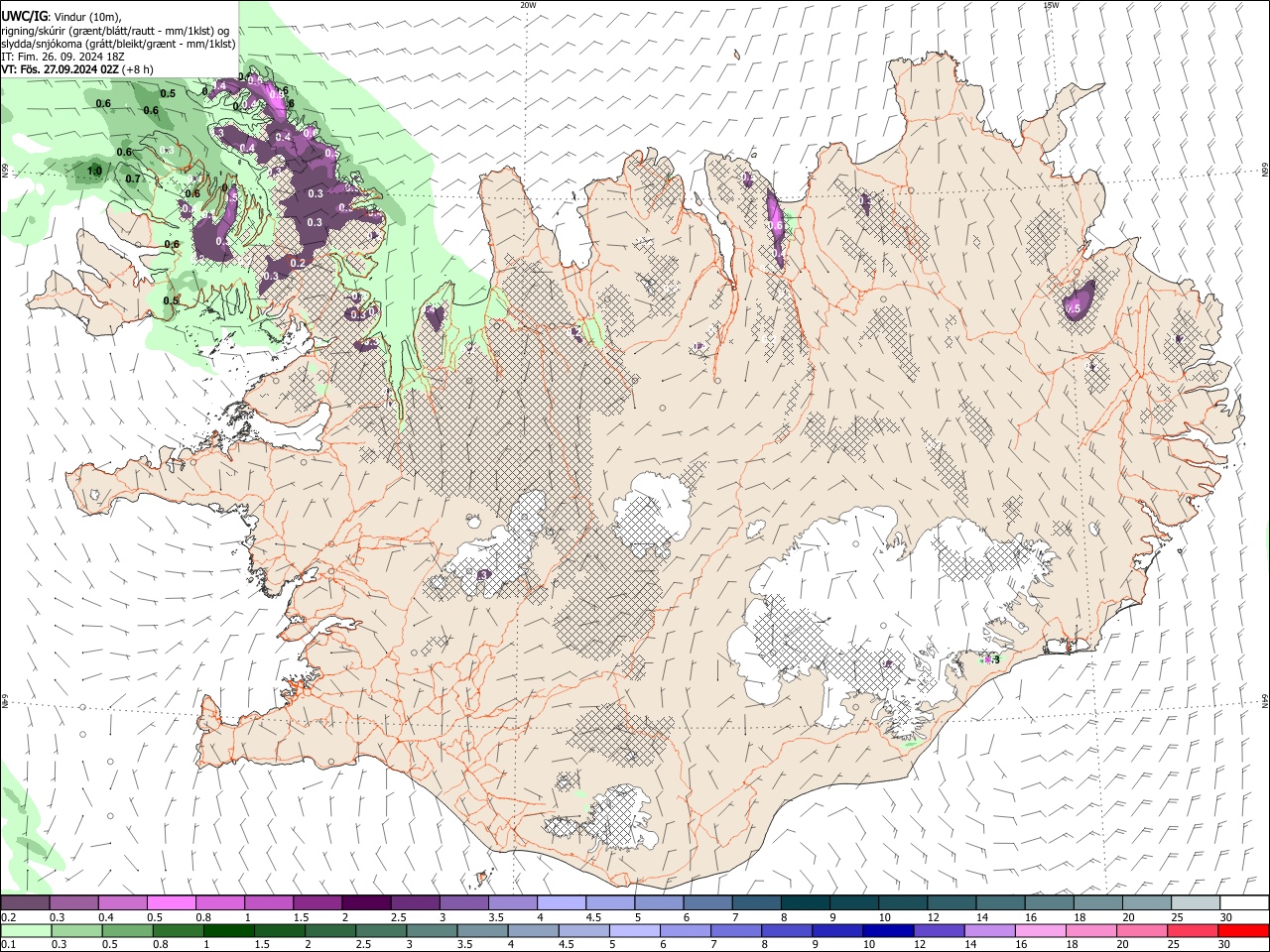
Task: Click the 1.0 precipitation value on the map
Action: pyautogui.click(x=94, y=171)
